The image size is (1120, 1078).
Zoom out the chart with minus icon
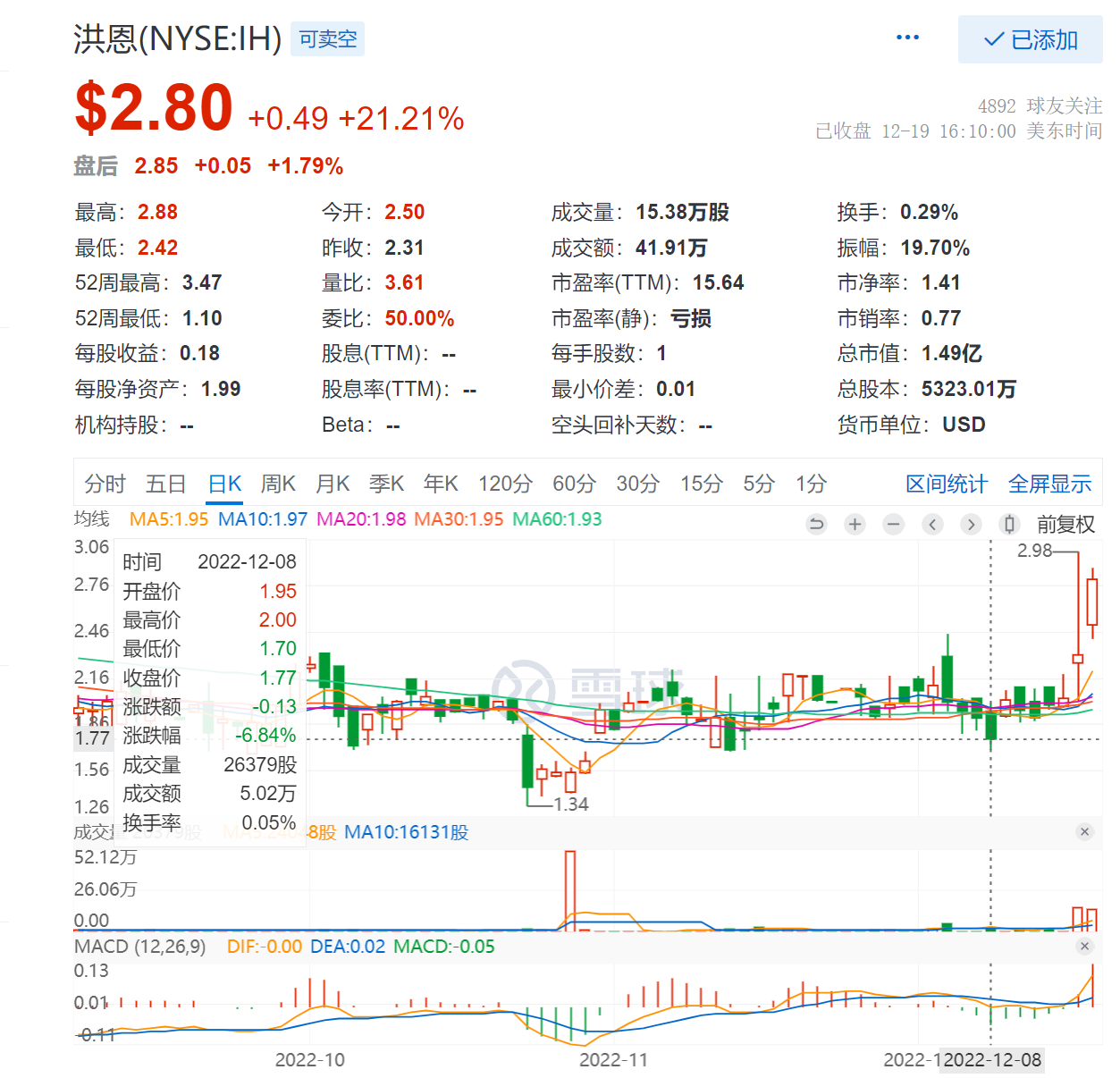[893, 525]
